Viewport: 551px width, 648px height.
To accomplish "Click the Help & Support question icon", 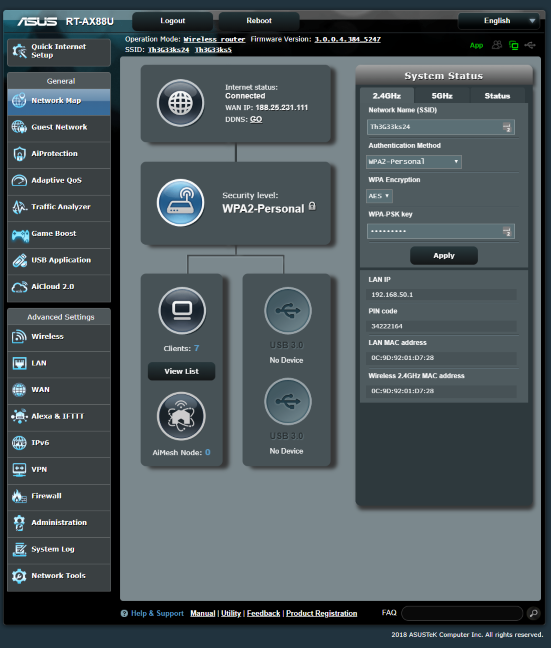I will coord(124,613).
